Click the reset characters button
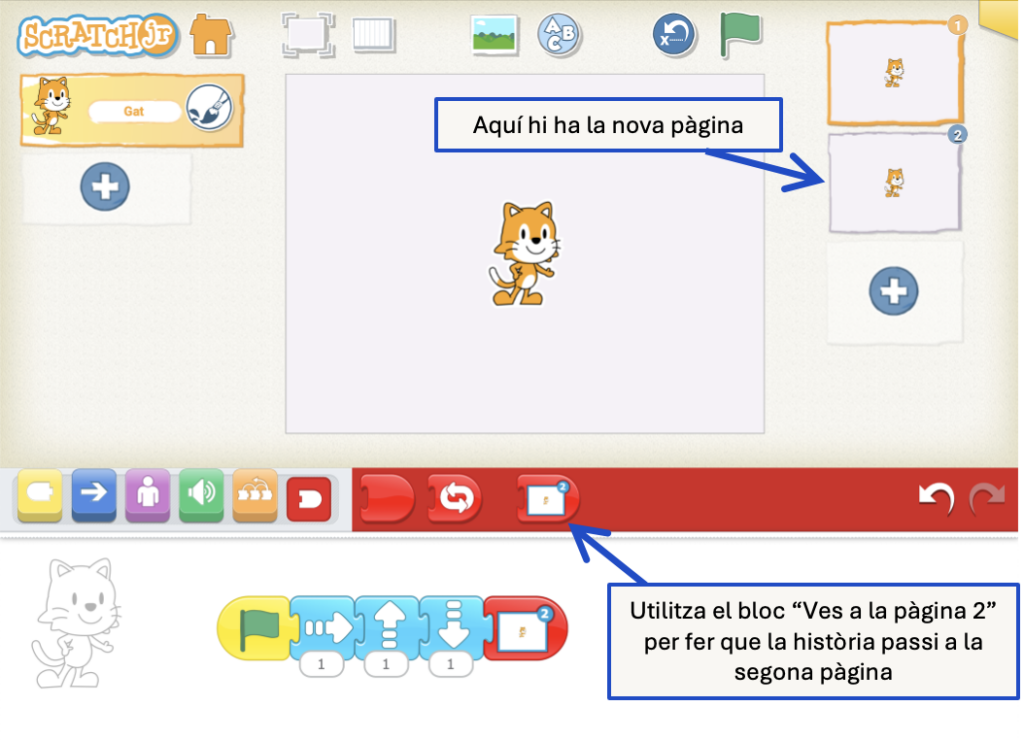This screenshot has width=1024, height=740. [674, 35]
